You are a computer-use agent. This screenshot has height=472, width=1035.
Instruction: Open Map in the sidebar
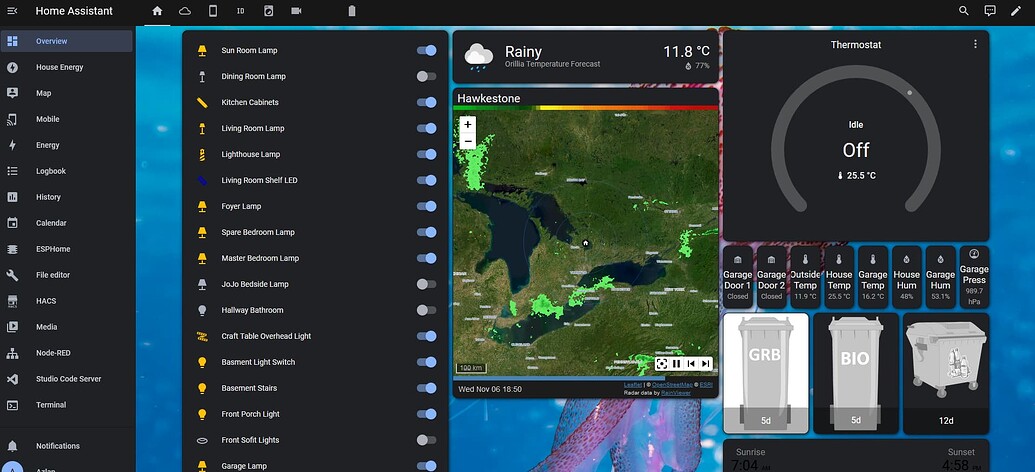pos(67,93)
